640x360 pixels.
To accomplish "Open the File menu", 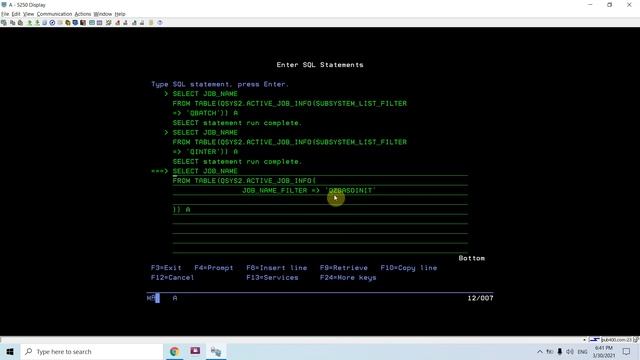I will pyautogui.click(x=5, y=14).
